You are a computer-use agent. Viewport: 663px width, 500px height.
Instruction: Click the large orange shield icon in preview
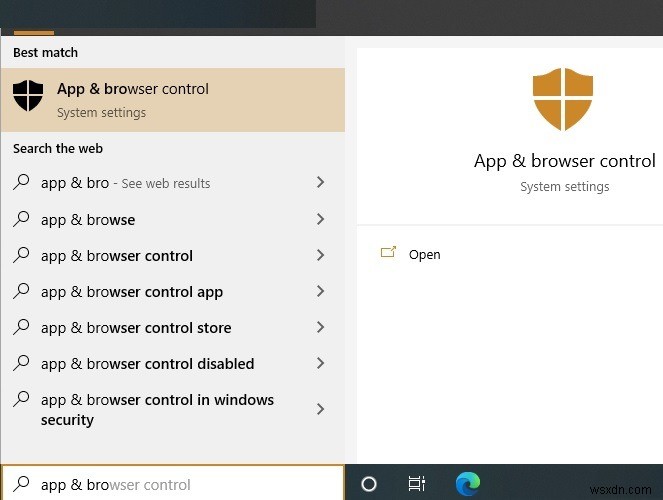click(x=562, y=99)
